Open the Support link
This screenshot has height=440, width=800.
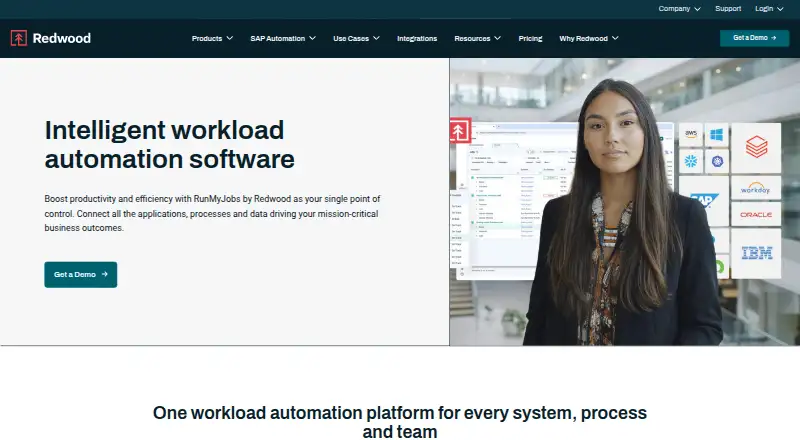728,9
